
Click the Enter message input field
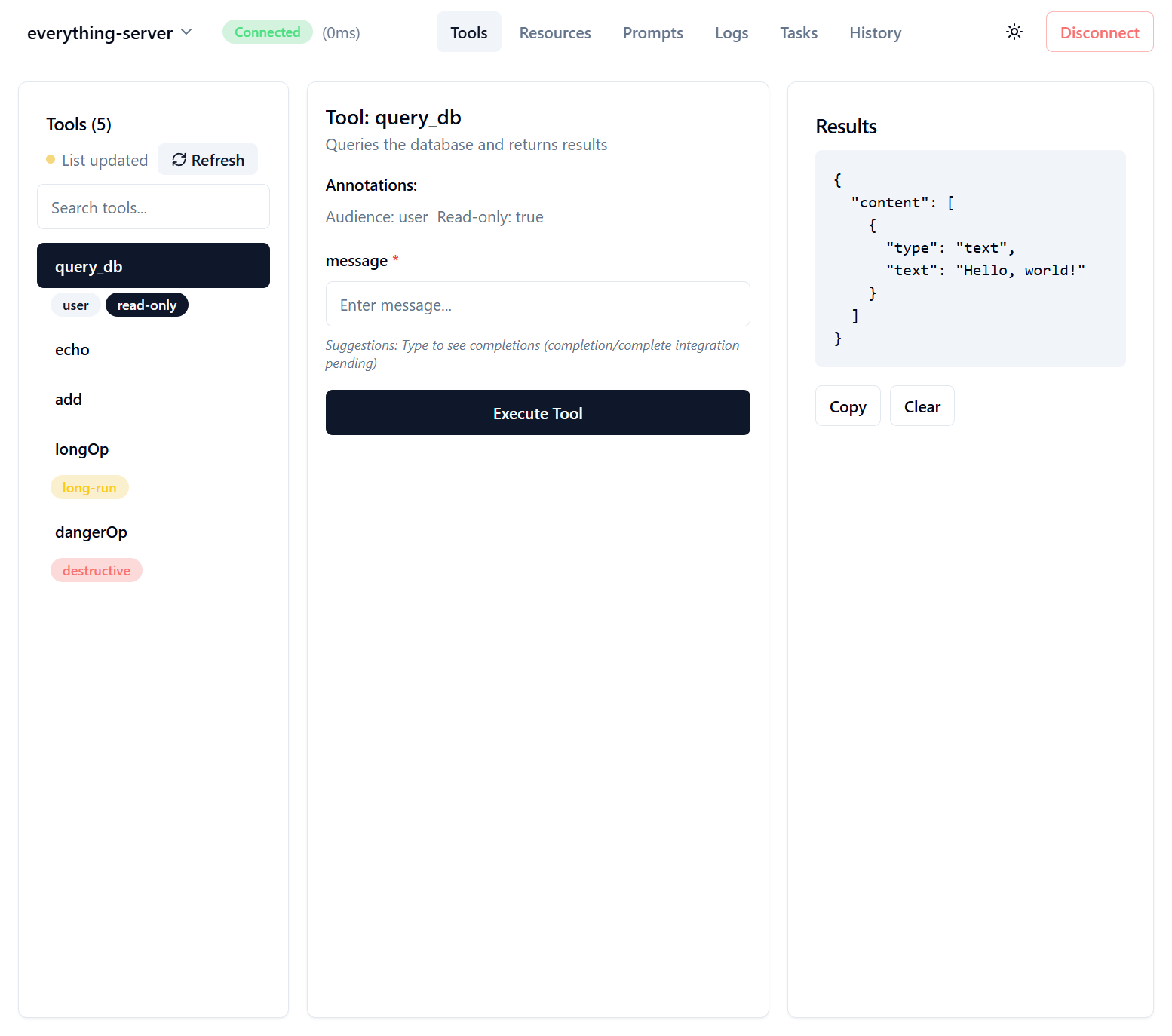538,304
